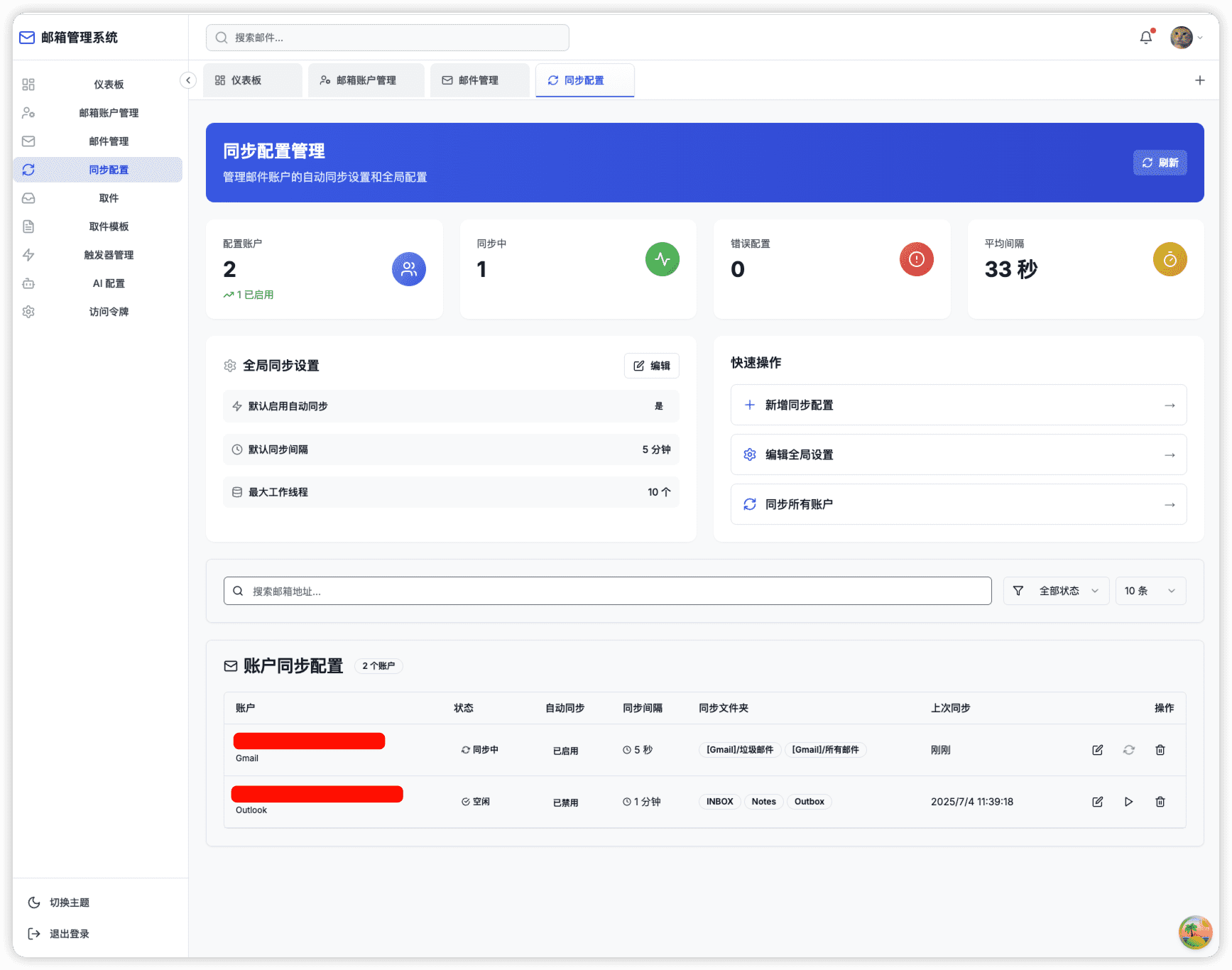Focus the 搜索邮件 search field
The width and height of the screenshot is (1232, 970).
point(388,38)
